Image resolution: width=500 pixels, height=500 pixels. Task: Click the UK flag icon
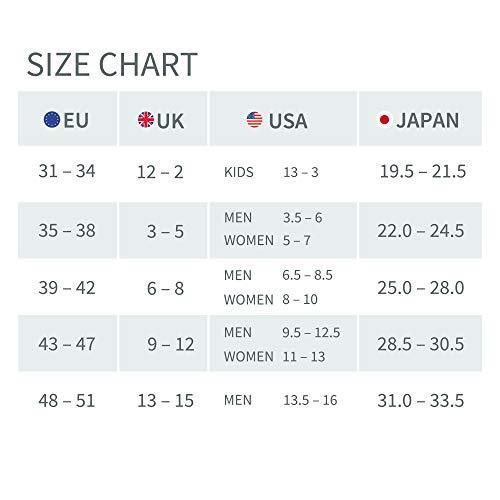coord(146,120)
